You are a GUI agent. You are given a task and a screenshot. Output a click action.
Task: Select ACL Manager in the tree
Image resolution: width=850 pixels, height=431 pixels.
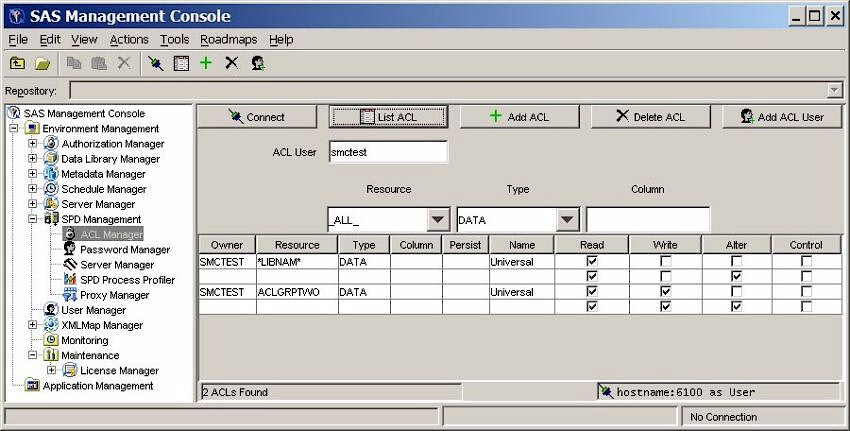coord(112,234)
